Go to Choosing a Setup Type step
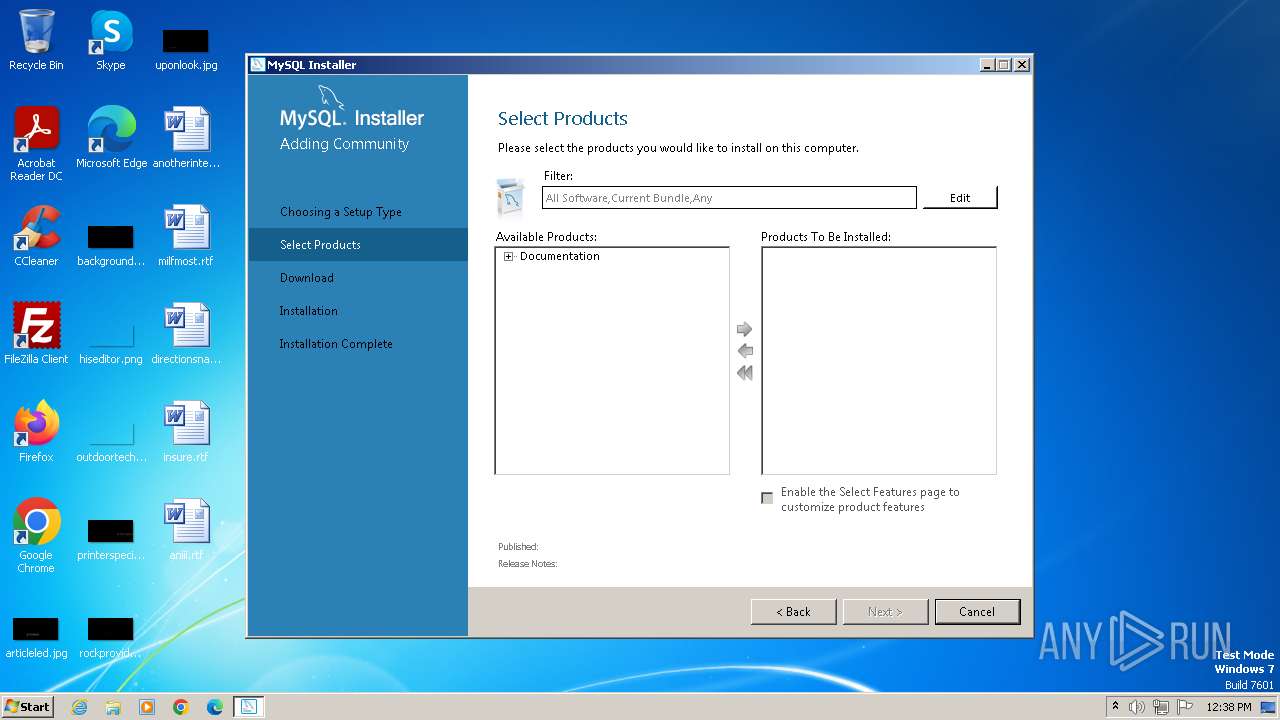The image size is (1280, 720). point(341,212)
